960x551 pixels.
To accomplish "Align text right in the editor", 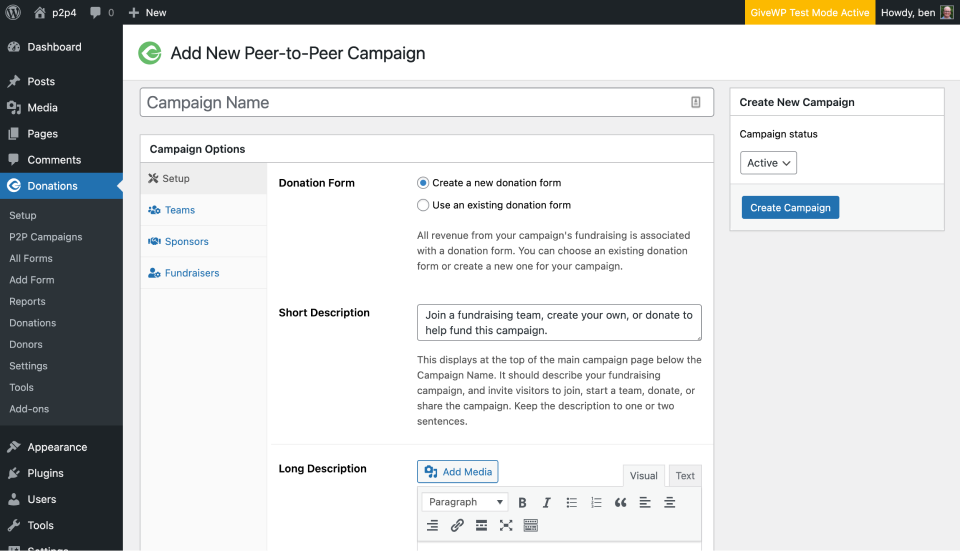I will point(432,525).
